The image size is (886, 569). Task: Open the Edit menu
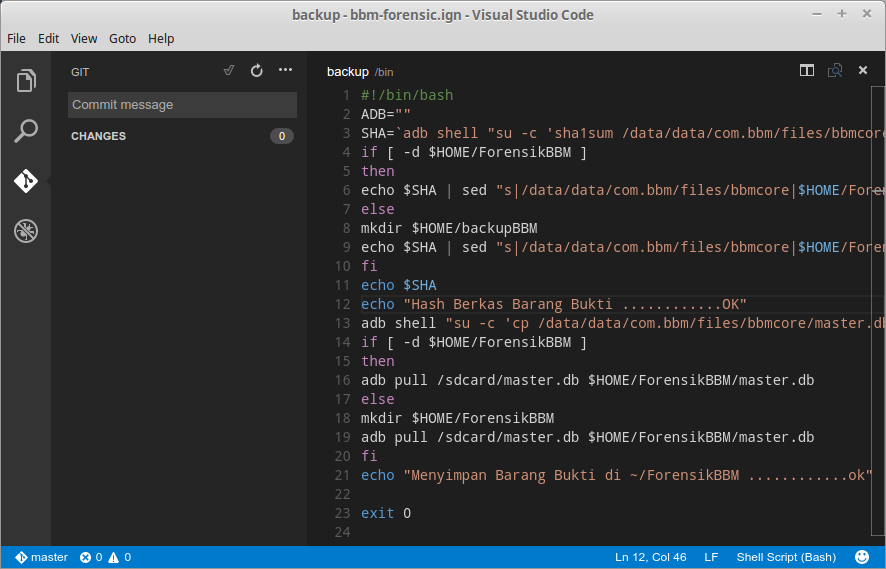point(49,38)
